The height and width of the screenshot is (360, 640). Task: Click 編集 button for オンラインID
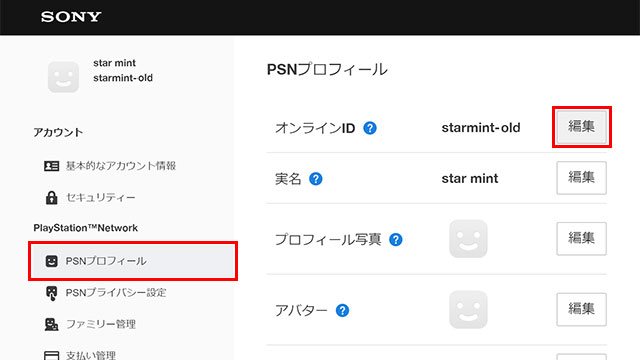click(582, 127)
